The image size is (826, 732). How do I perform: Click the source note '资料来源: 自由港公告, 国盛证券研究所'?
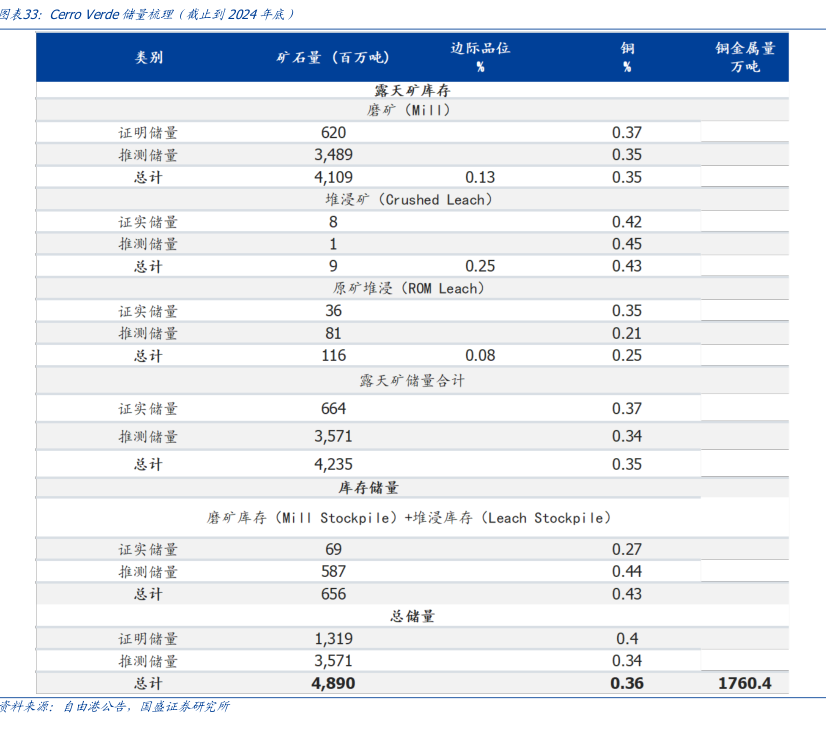pos(115,707)
